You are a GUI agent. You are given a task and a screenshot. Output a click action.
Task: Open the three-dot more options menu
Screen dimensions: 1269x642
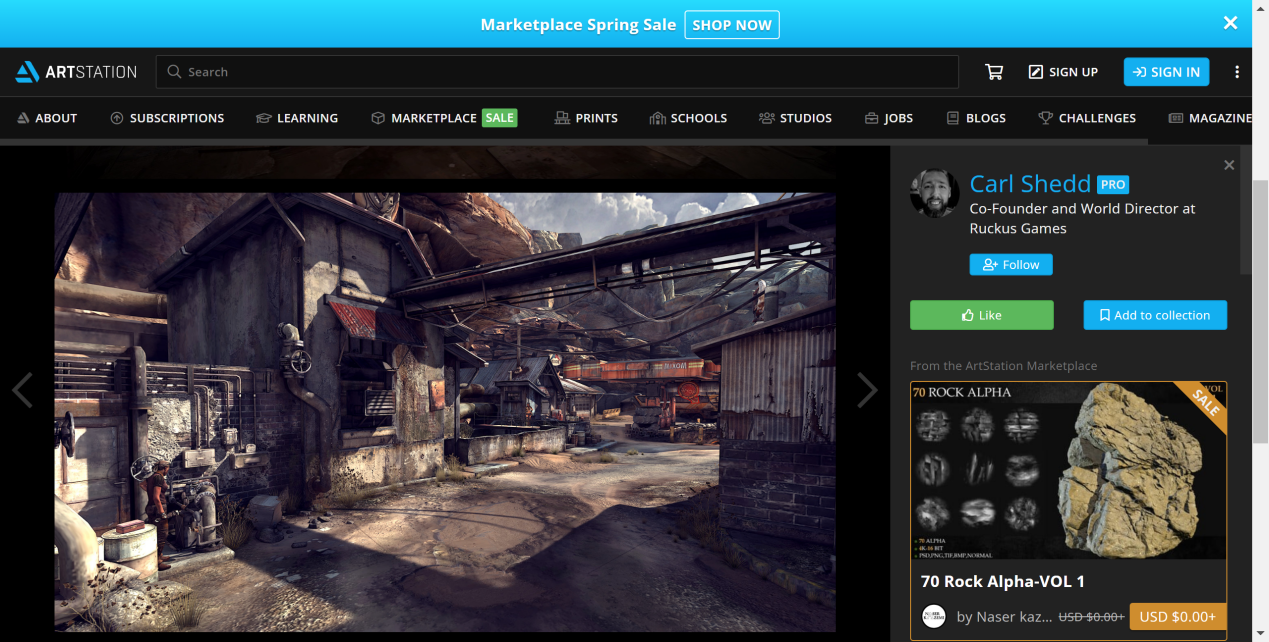[1237, 72]
